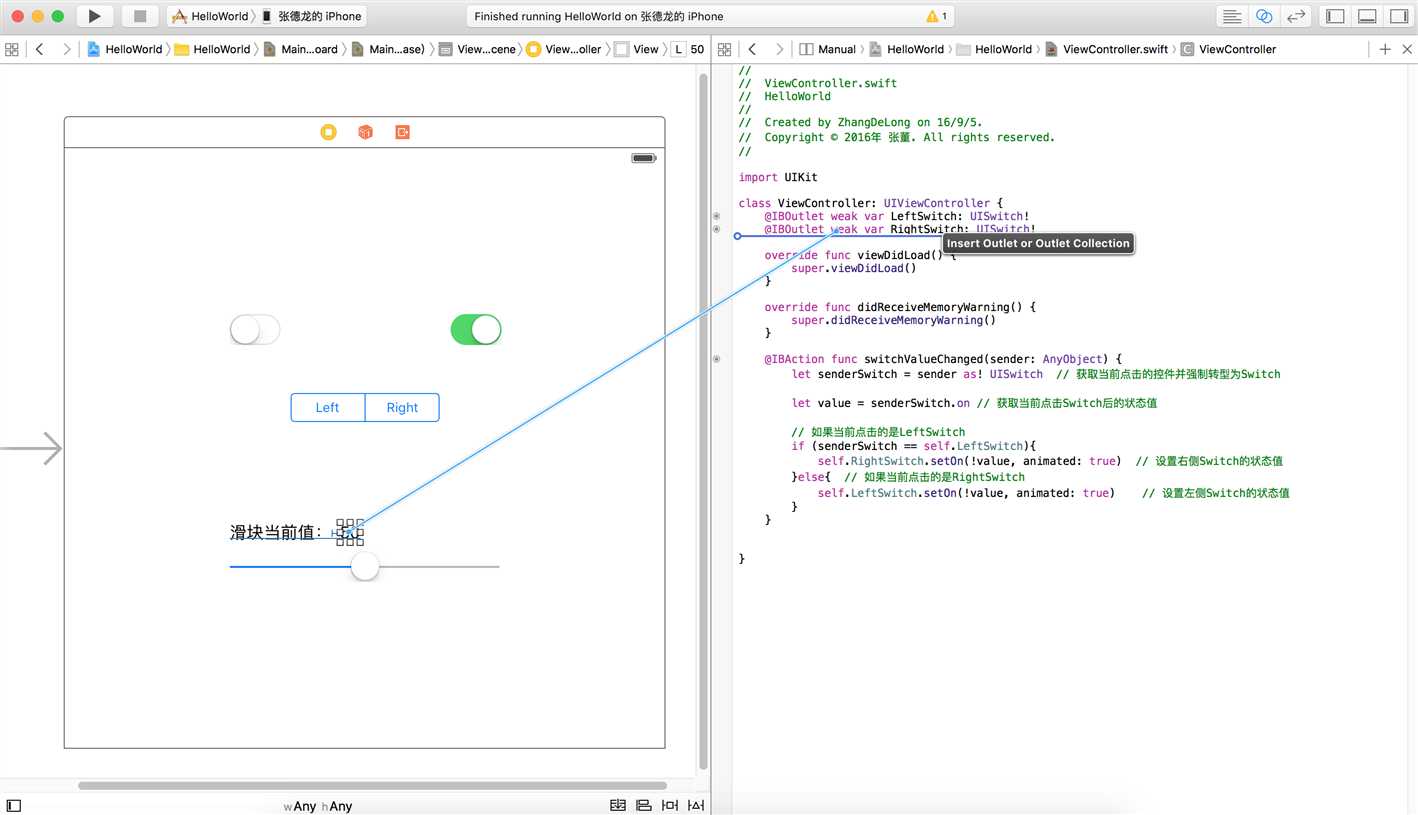Screen dimensions: 1418x815
Task: Select the First Responder dock icon
Action: pos(365,132)
